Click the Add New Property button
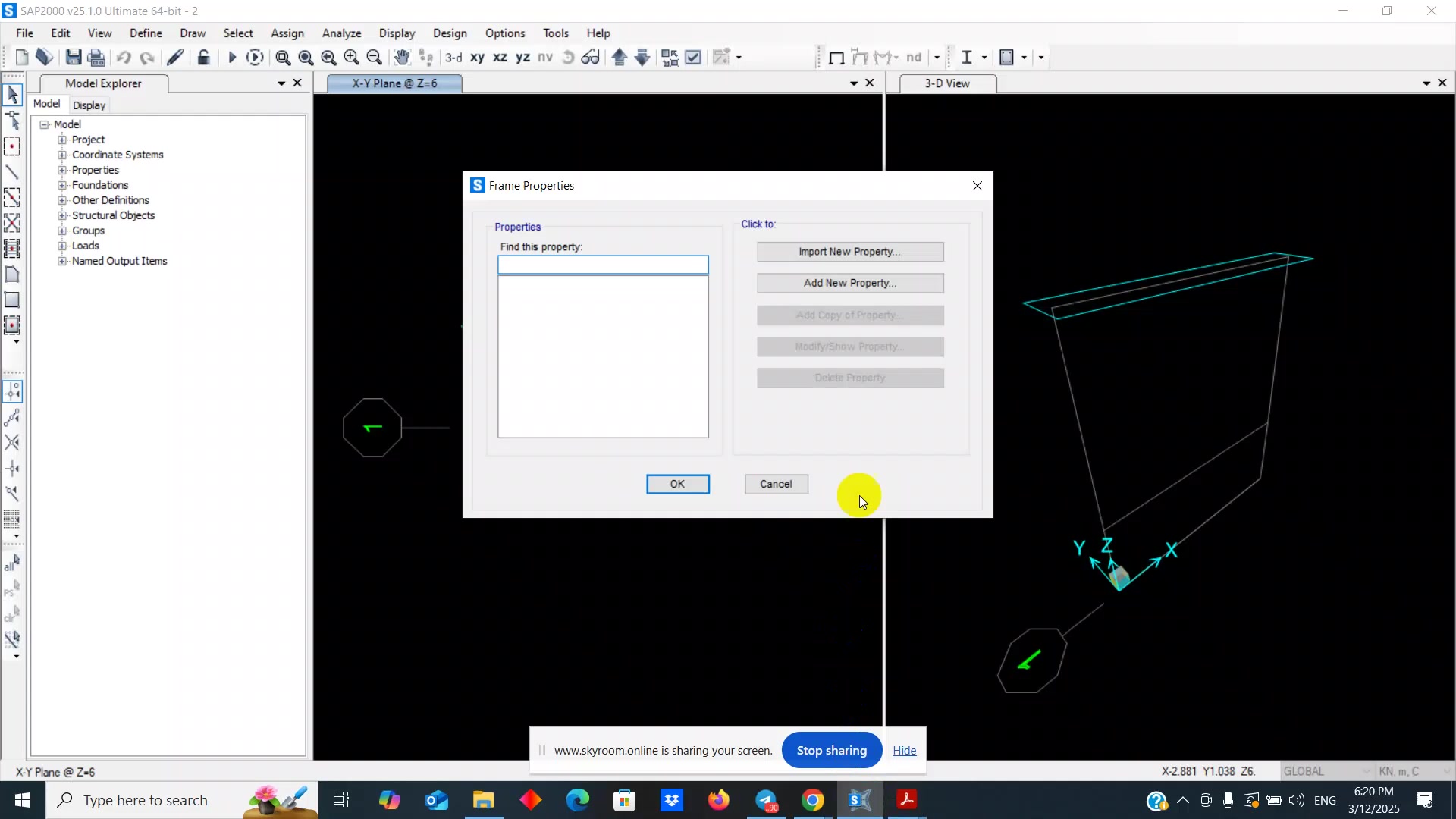Image resolution: width=1456 pixels, height=819 pixels. [849, 283]
